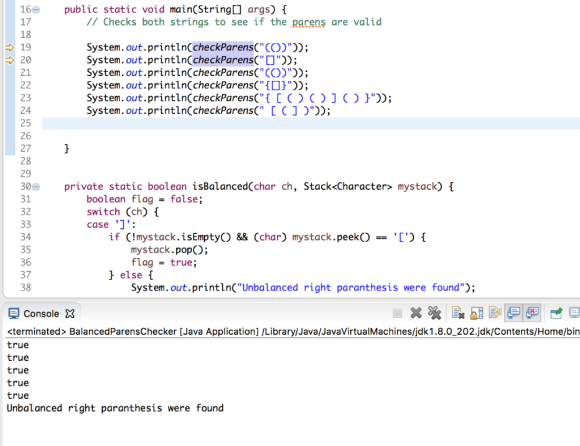Screen dimensions: 580x446
Task: Click the Terminate (stop) console button
Action: coord(397,313)
